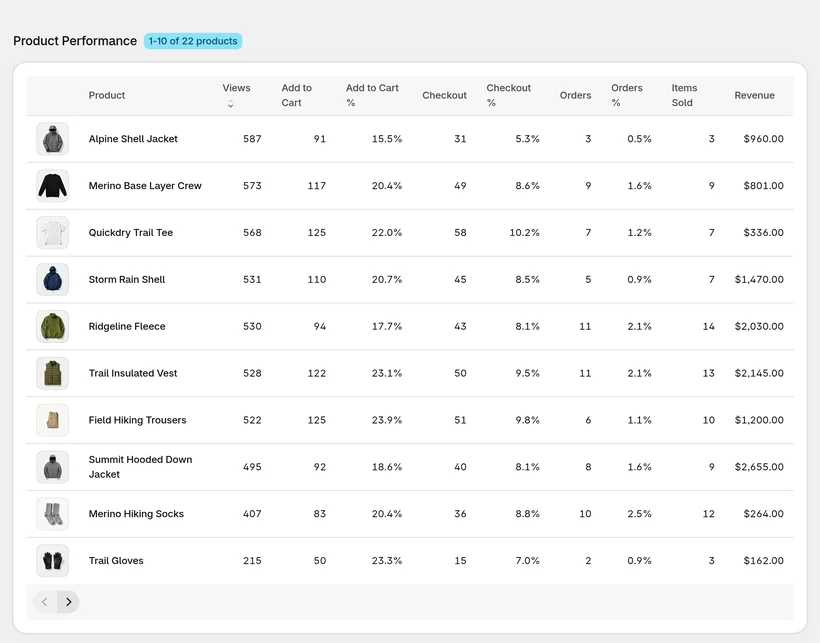Viewport: 820px width, 643px height.
Task: Click the Revenue column header
Action: point(754,95)
